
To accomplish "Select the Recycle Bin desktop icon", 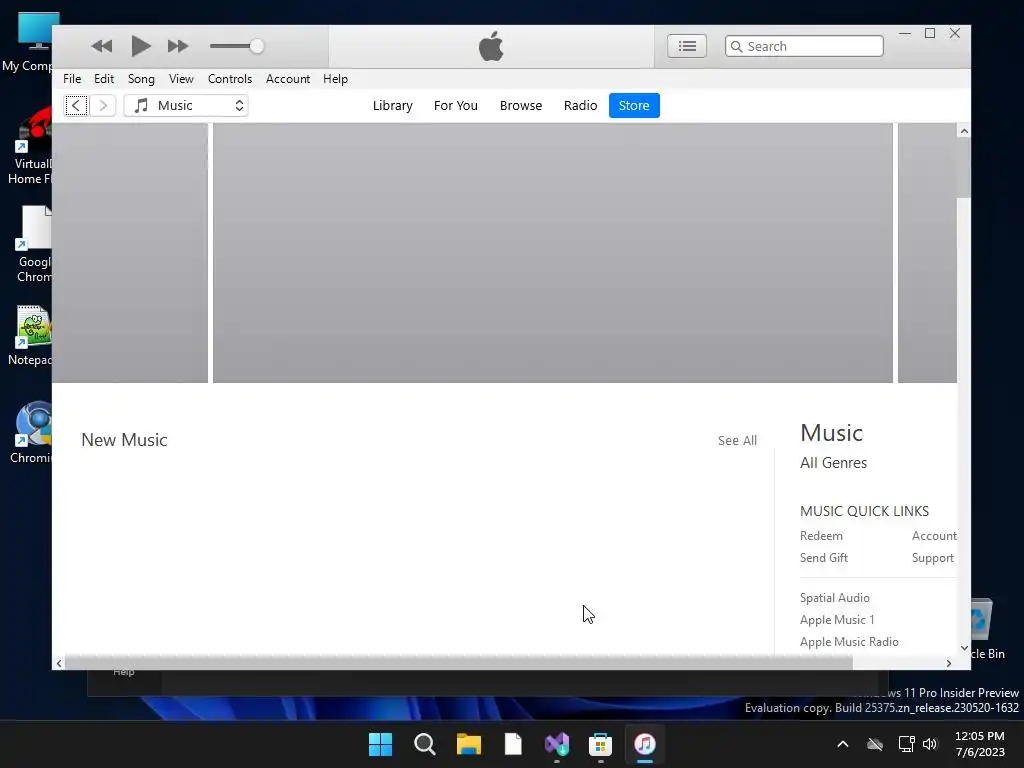I will [987, 630].
